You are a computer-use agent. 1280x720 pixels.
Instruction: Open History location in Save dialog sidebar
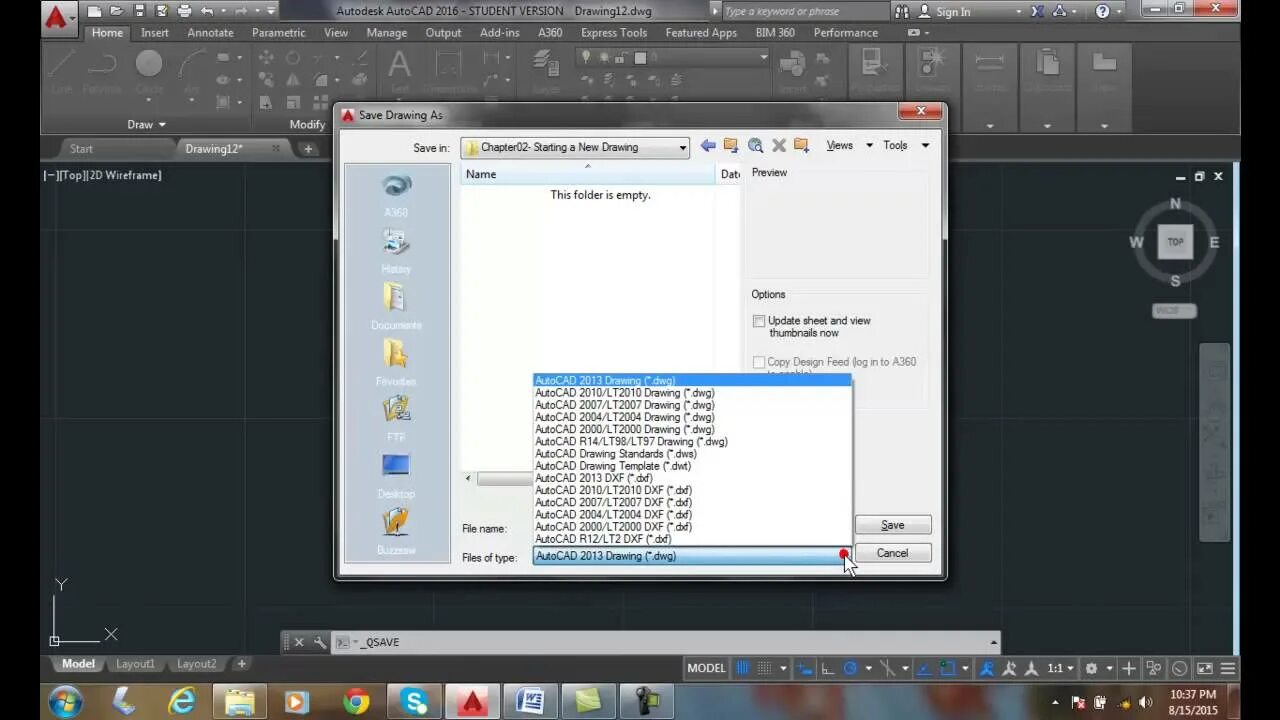point(396,251)
